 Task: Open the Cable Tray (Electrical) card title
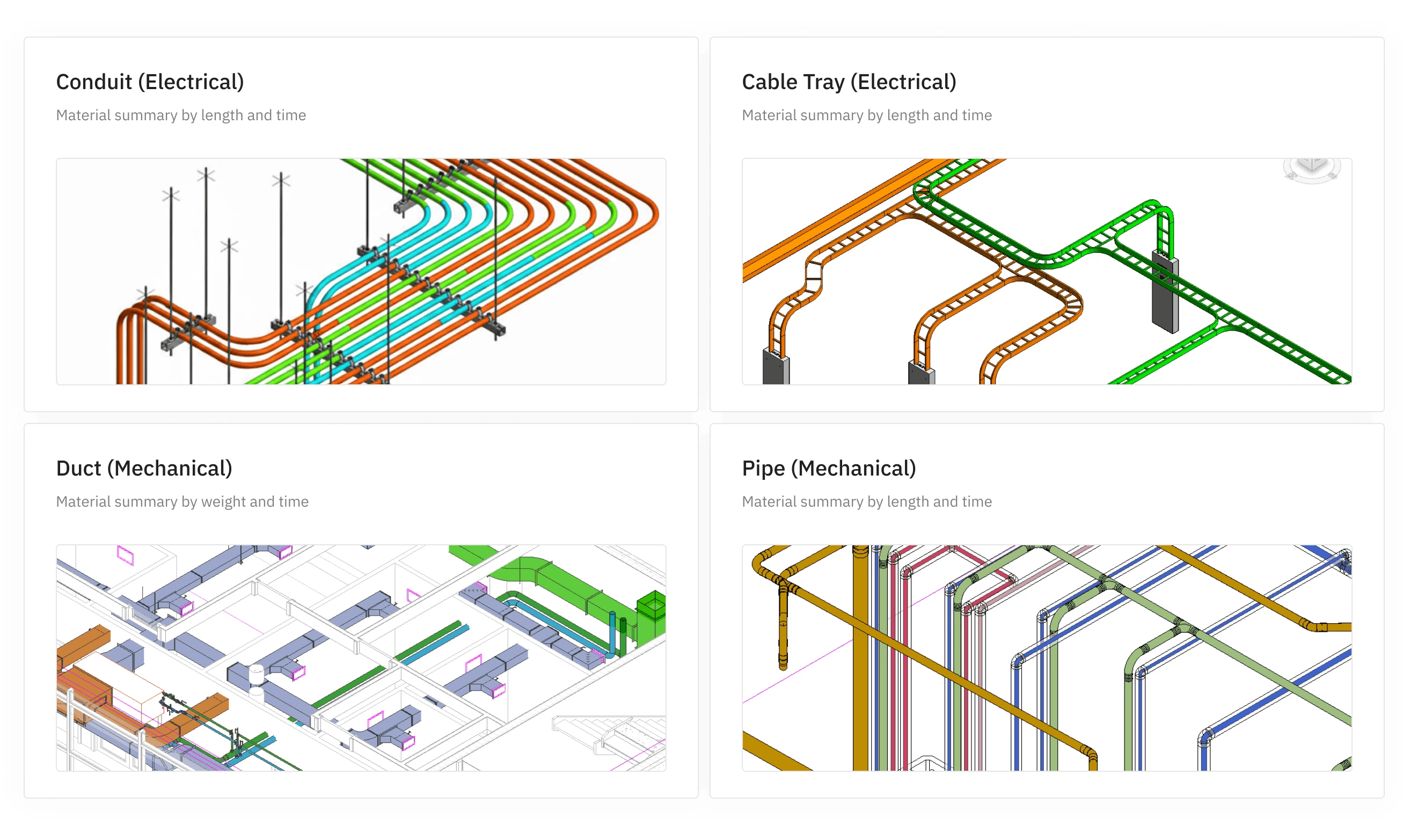pos(848,82)
